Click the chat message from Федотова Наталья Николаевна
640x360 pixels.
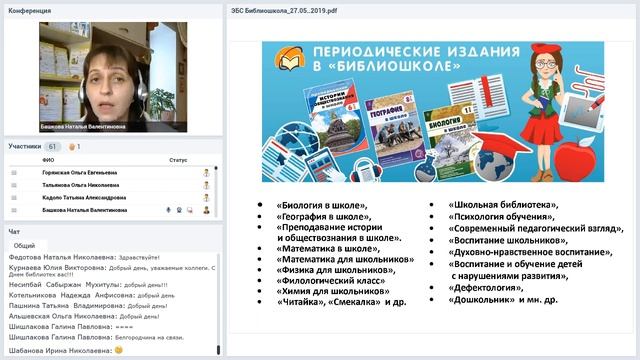[84, 258]
